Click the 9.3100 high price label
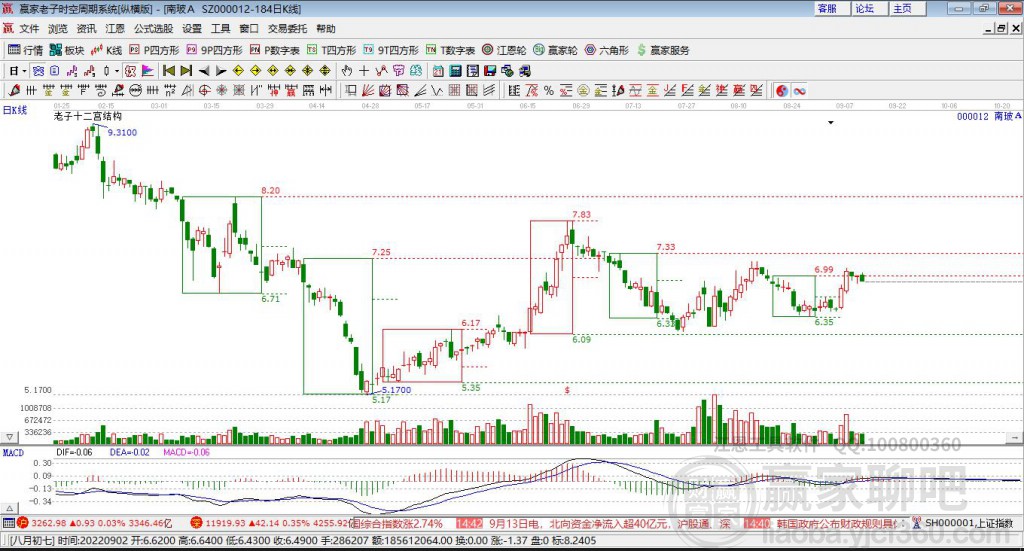The height and width of the screenshot is (551, 1024). click(x=122, y=133)
